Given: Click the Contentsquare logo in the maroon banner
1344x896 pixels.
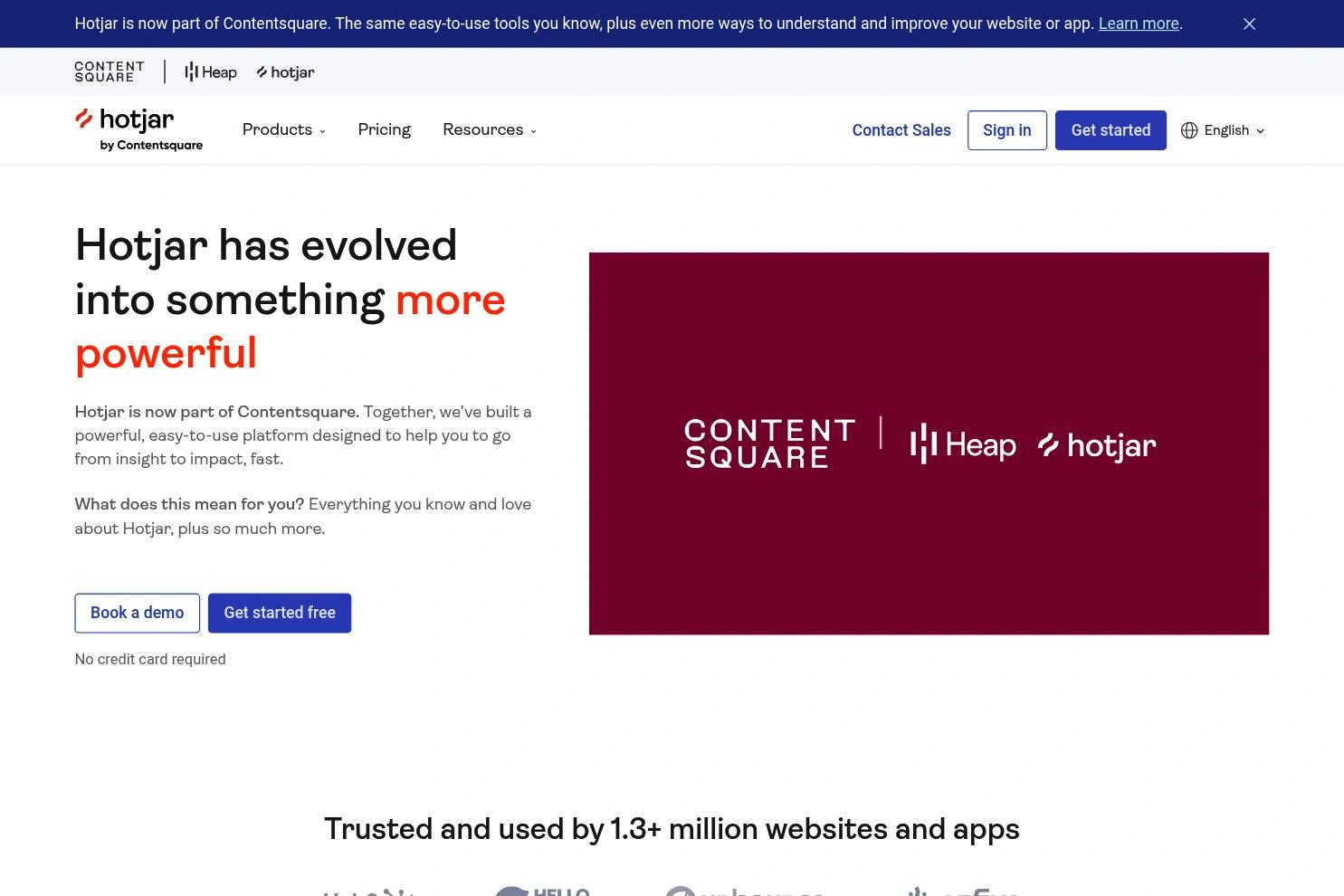Looking at the screenshot, I should click(x=769, y=443).
